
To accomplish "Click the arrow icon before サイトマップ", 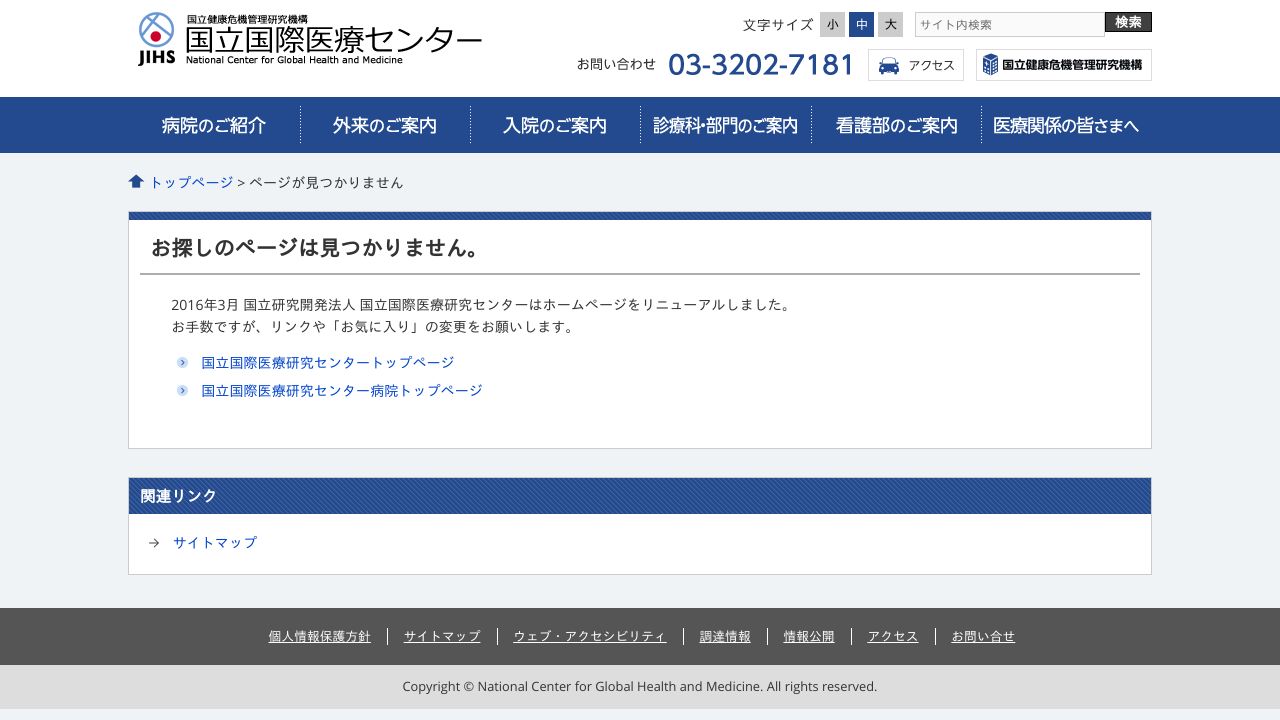I will [154, 543].
